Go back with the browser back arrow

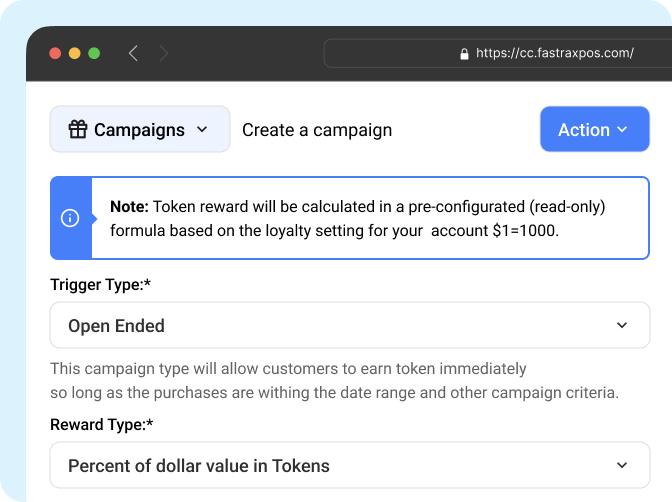(x=133, y=54)
